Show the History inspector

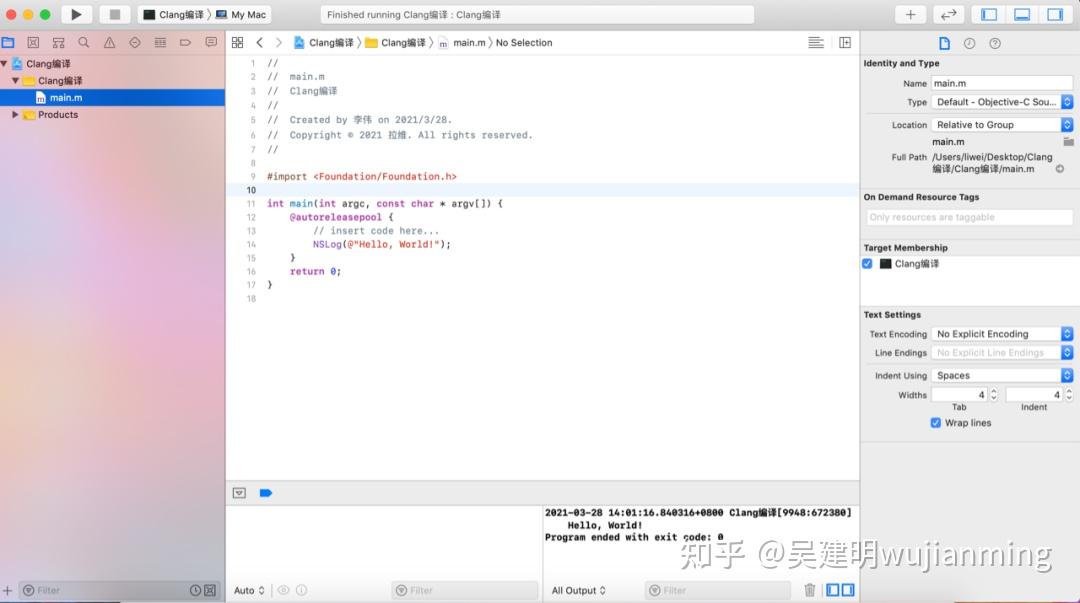pos(970,43)
